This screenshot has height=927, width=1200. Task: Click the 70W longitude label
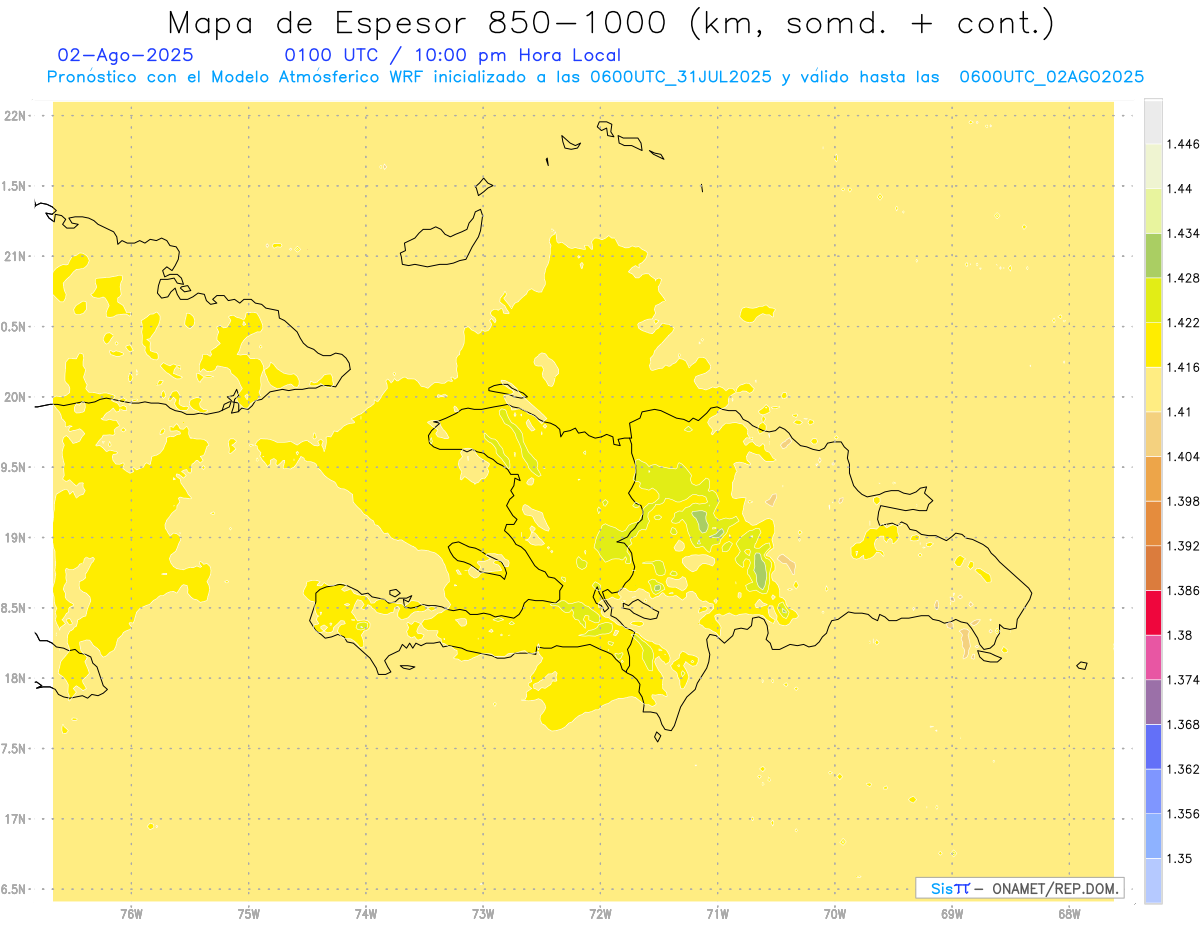(x=834, y=913)
